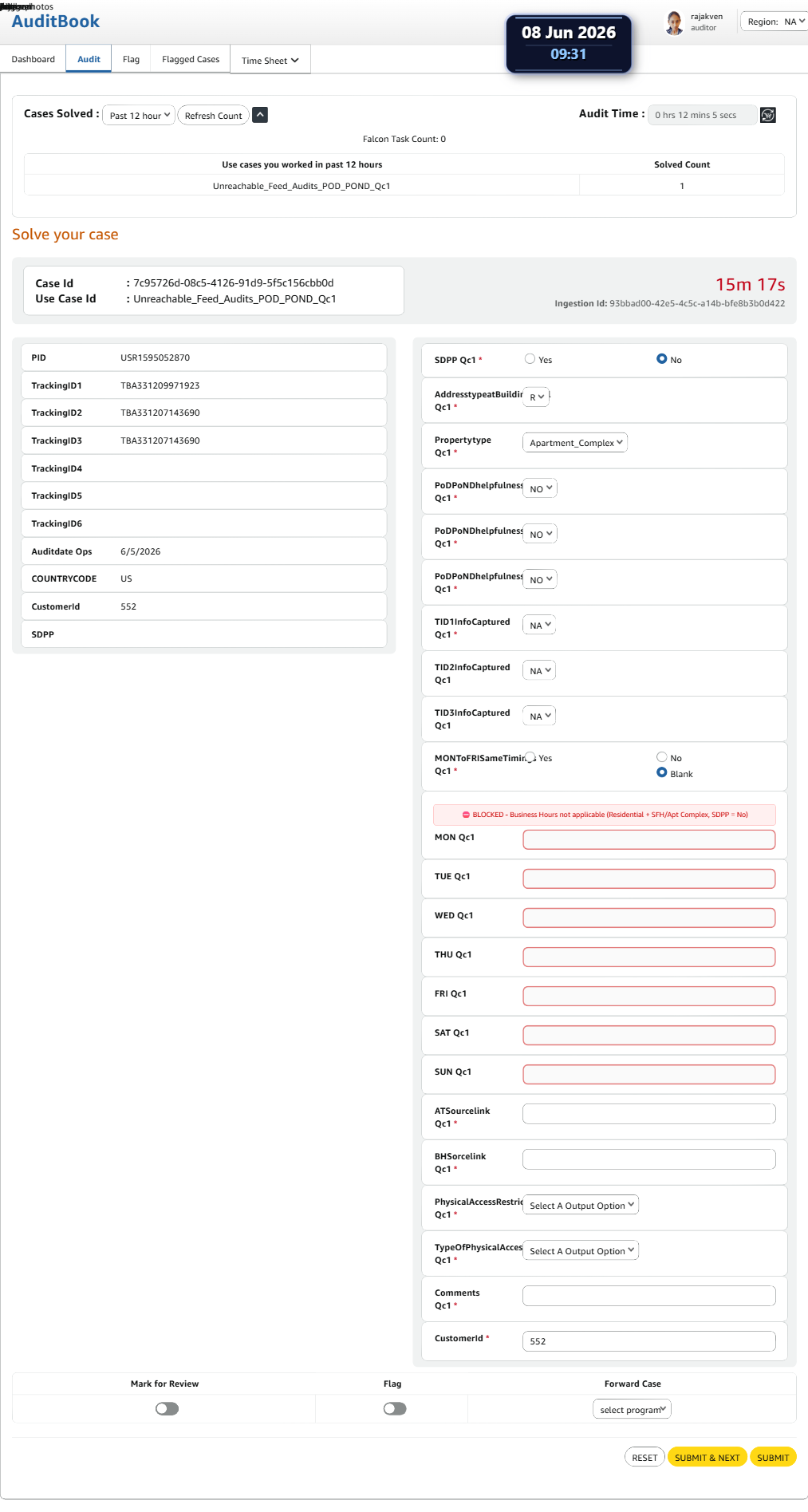Screen dimensions: 808x1512
Task: Focus the SAT Qc1 input field
Action: (x=649, y=1035)
